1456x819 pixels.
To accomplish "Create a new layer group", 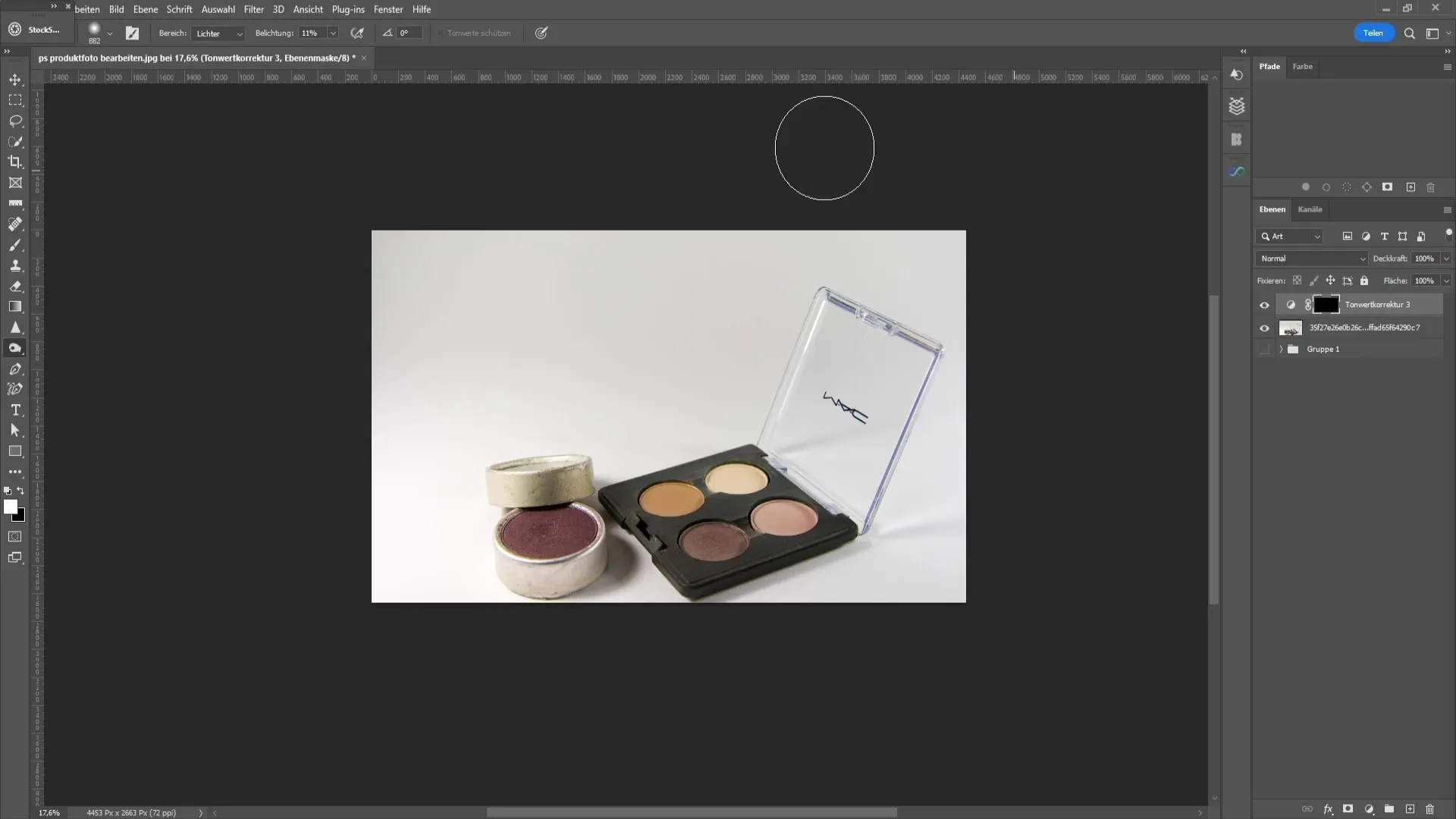I will coord(1389,809).
